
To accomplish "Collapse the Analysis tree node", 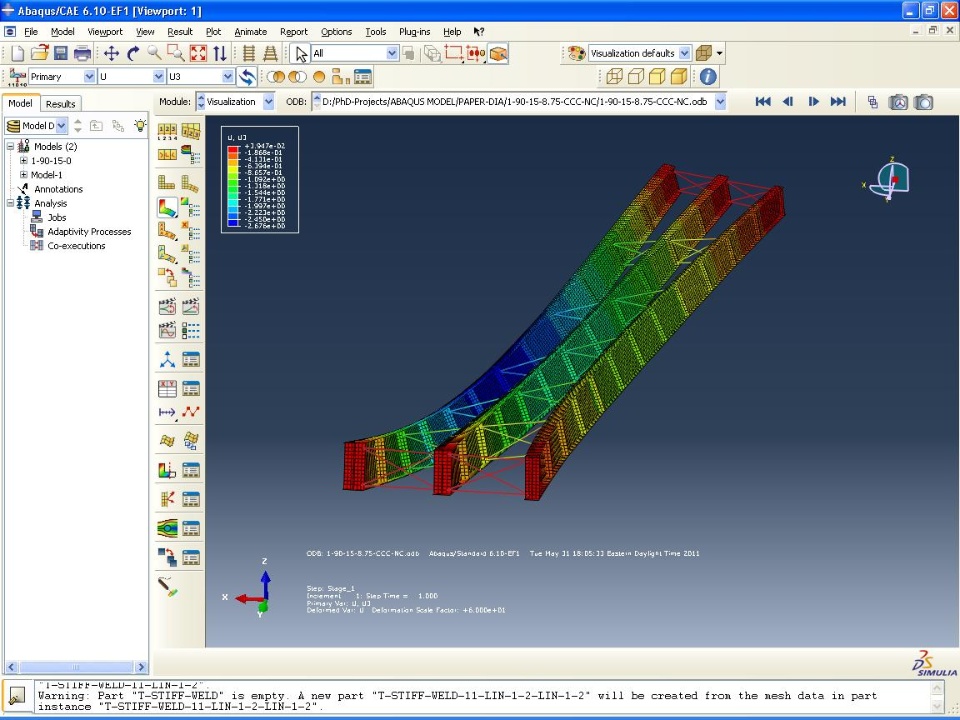I will [x=10, y=203].
